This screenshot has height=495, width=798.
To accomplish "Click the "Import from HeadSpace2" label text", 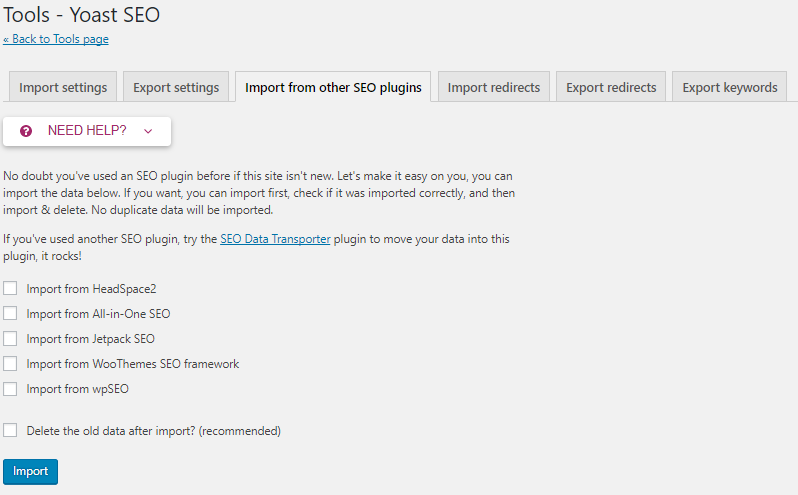I will point(91,289).
